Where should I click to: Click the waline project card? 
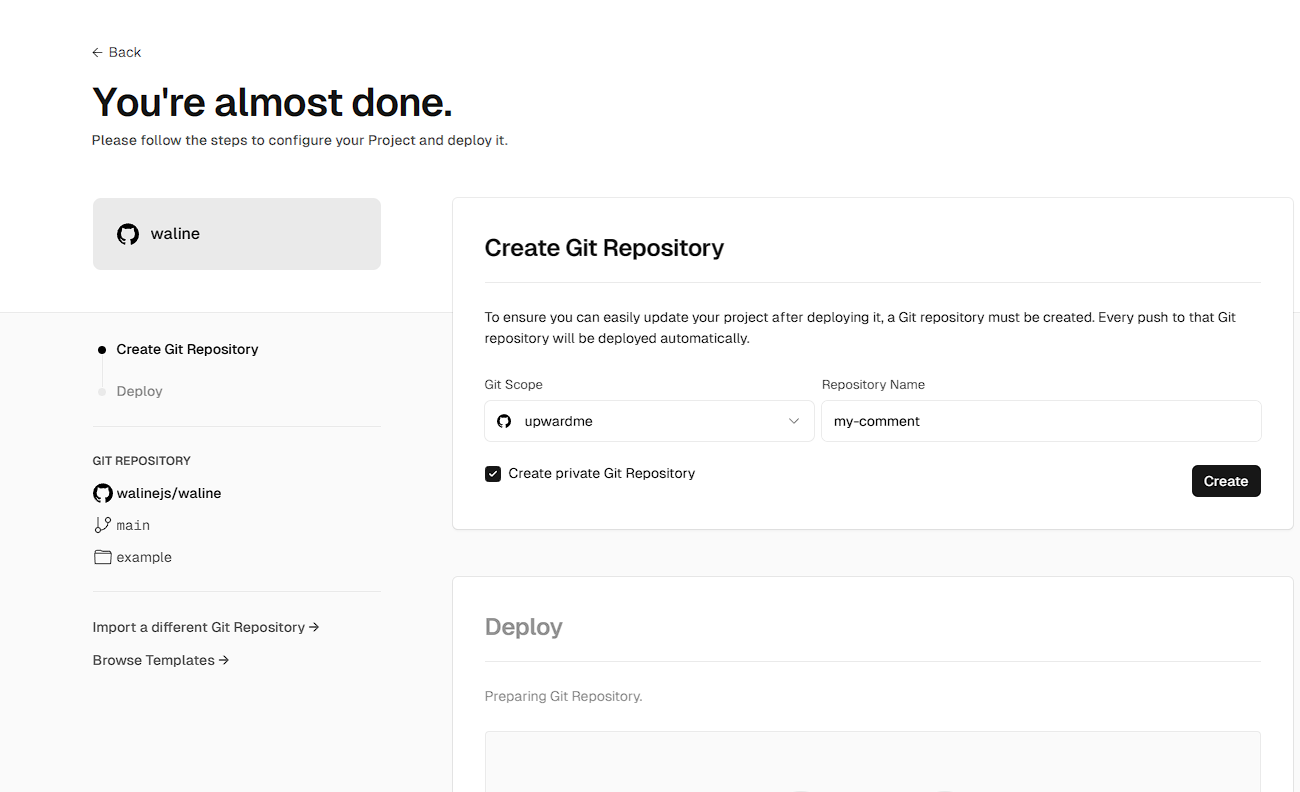(x=237, y=234)
